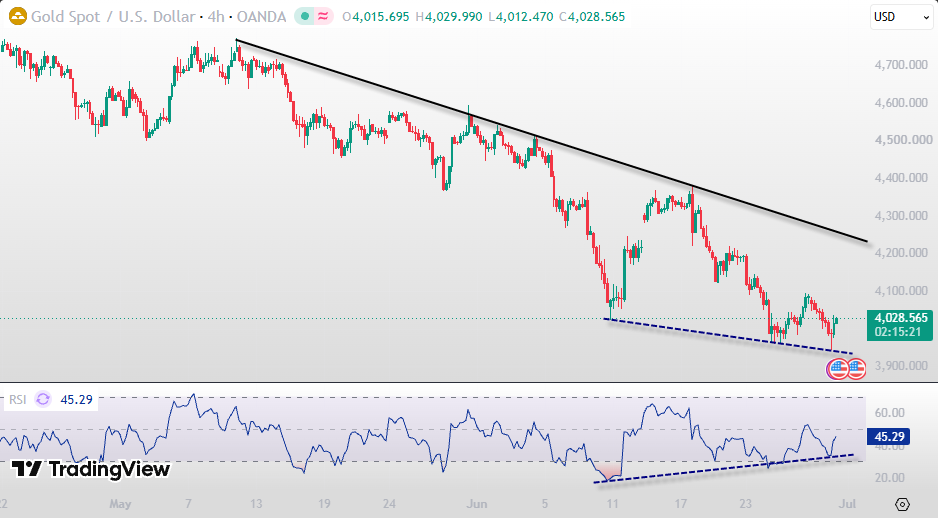Click the RSI indicator refresh icon
The image size is (938, 518).
point(43,399)
